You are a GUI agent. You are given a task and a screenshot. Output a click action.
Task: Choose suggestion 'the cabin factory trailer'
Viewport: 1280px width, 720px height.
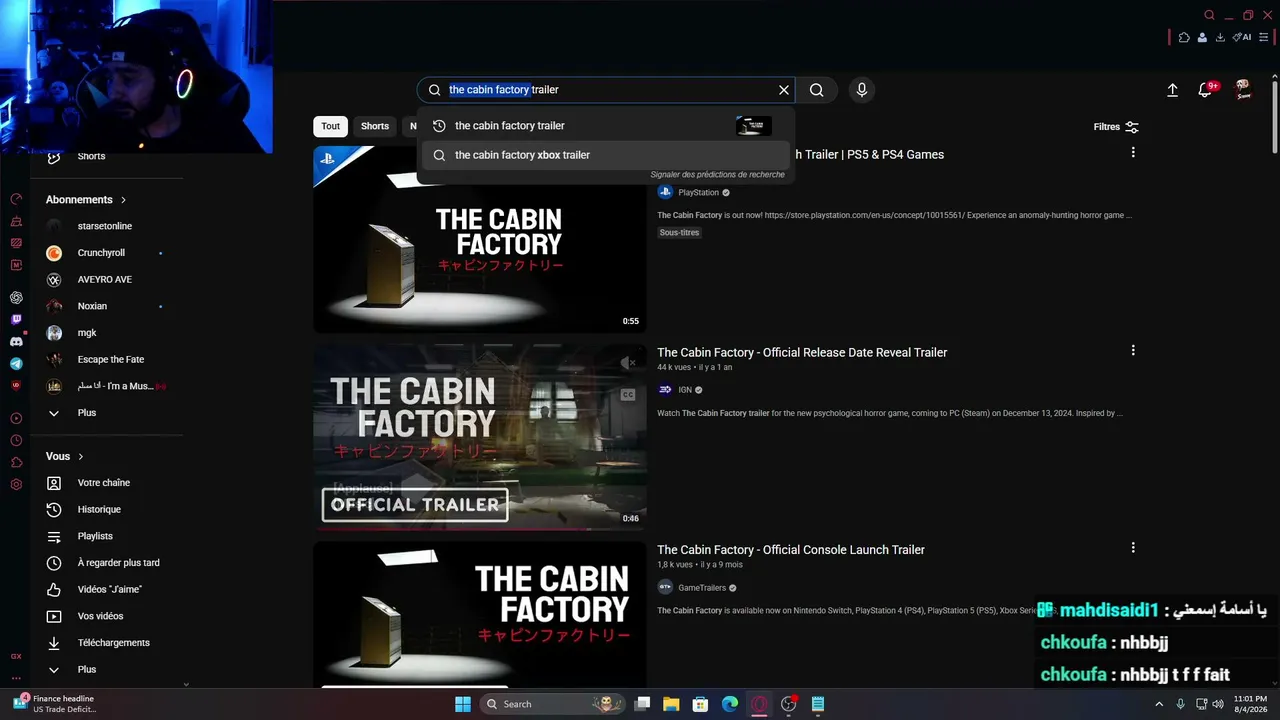point(606,126)
